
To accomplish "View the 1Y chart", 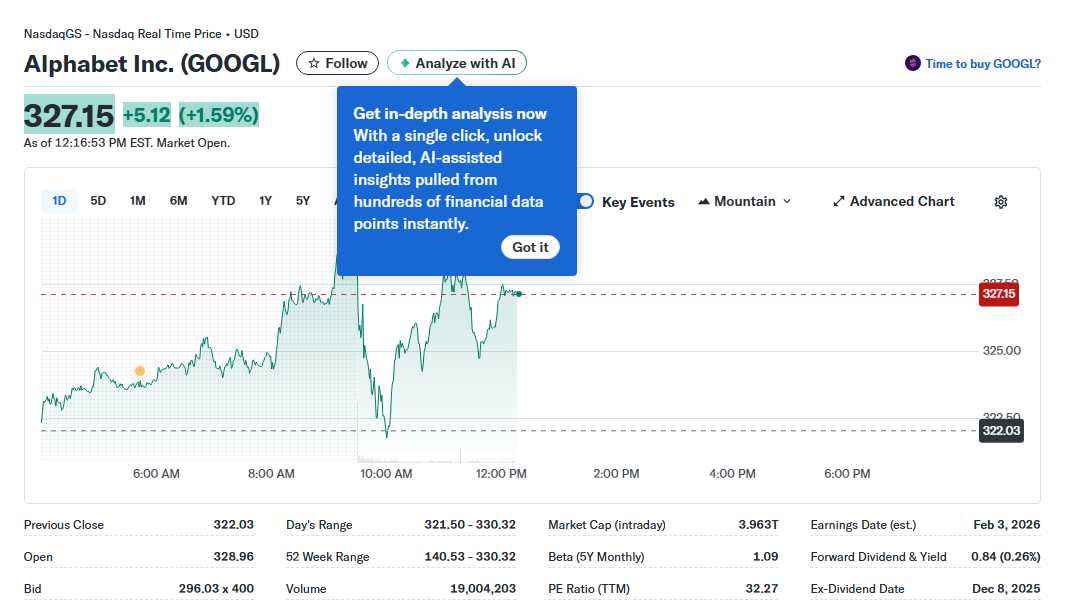I will coord(265,200).
